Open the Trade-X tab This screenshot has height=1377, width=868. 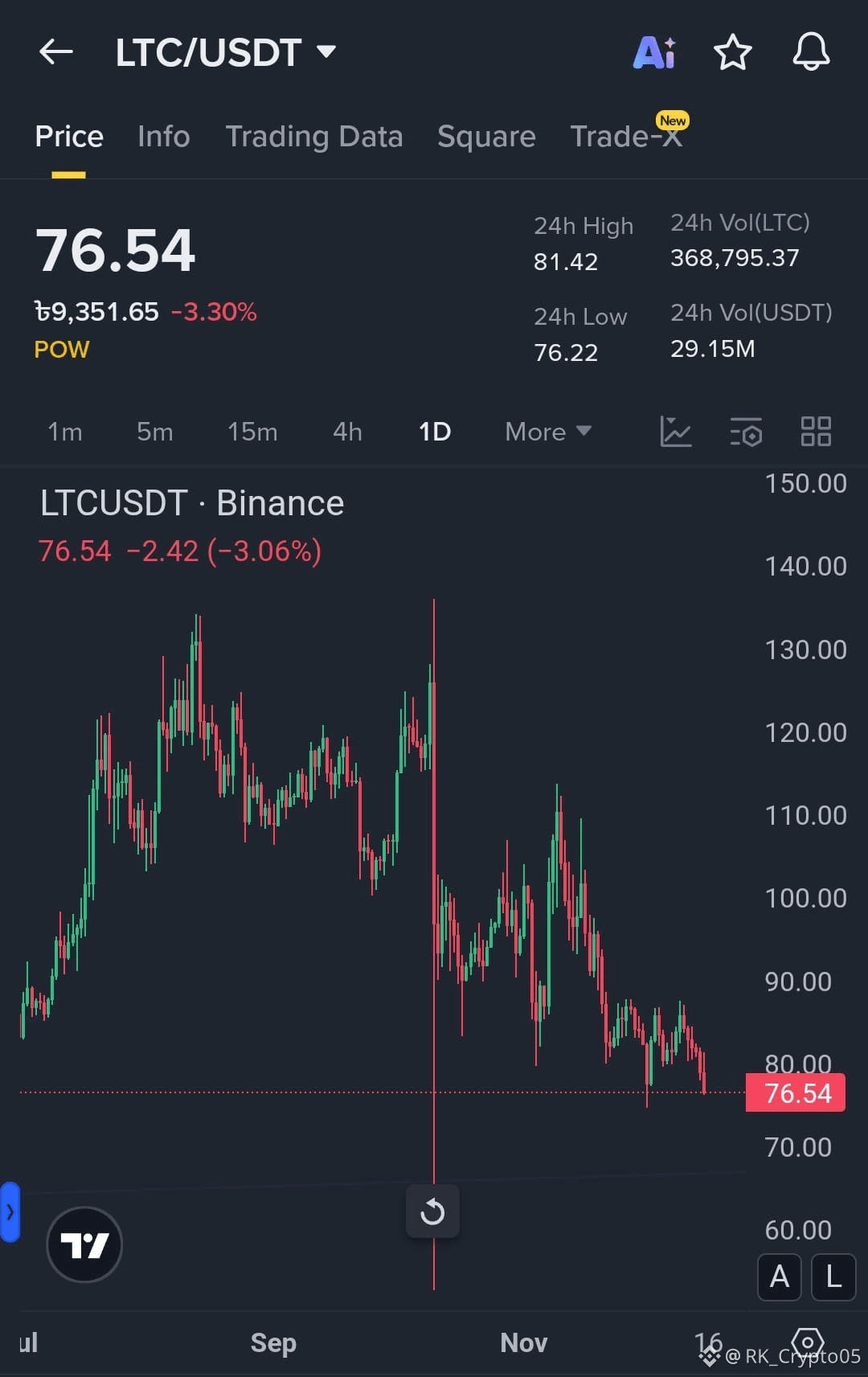click(626, 137)
